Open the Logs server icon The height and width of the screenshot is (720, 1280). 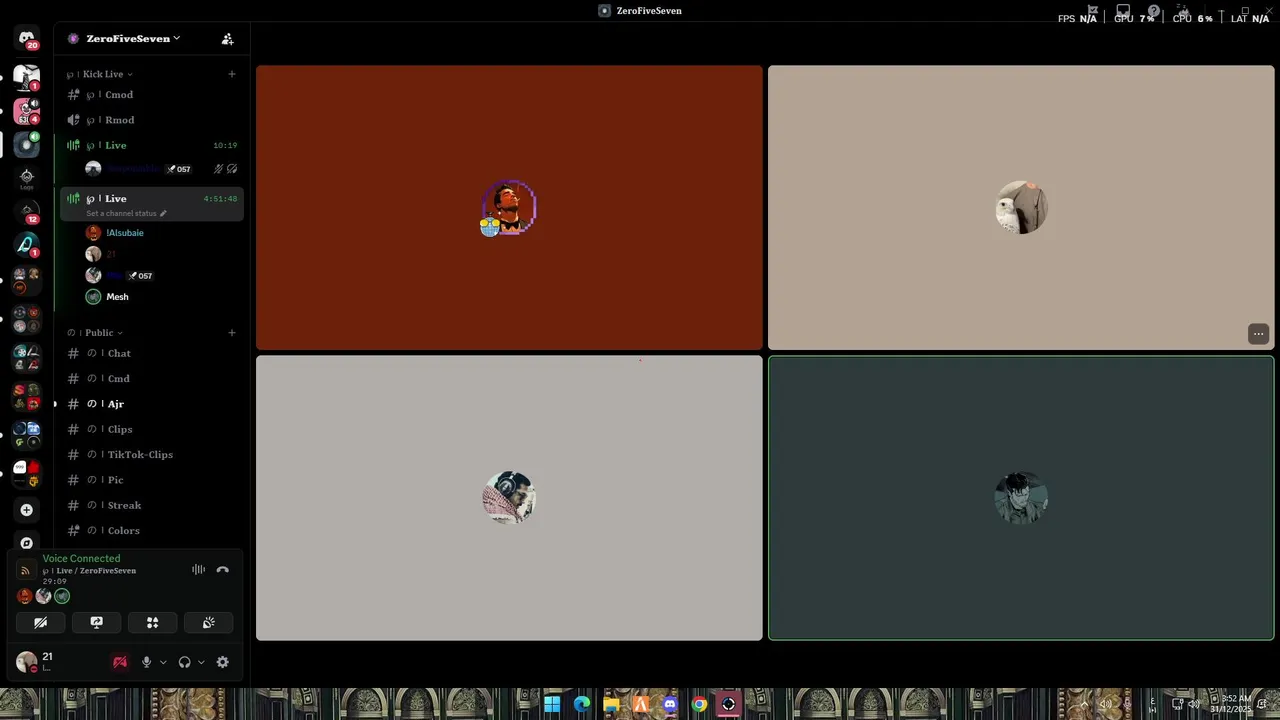(27, 177)
